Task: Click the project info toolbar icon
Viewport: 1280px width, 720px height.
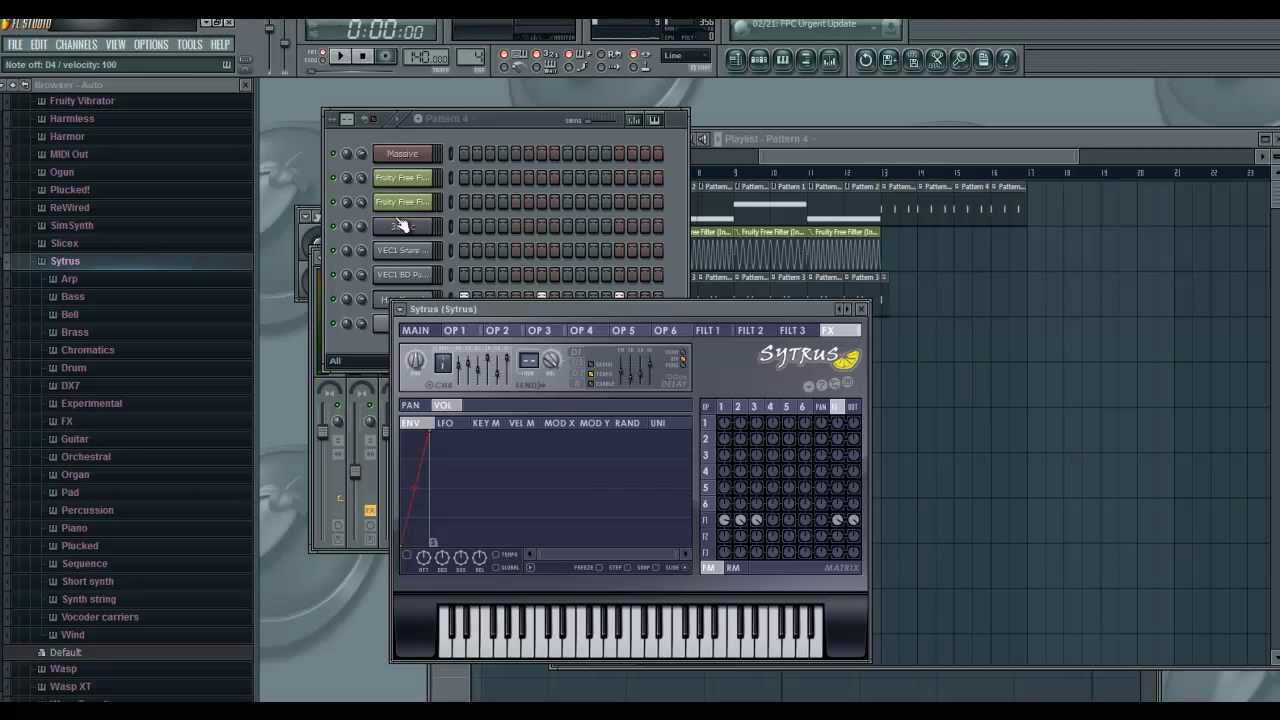Action: click(x=983, y=60)
